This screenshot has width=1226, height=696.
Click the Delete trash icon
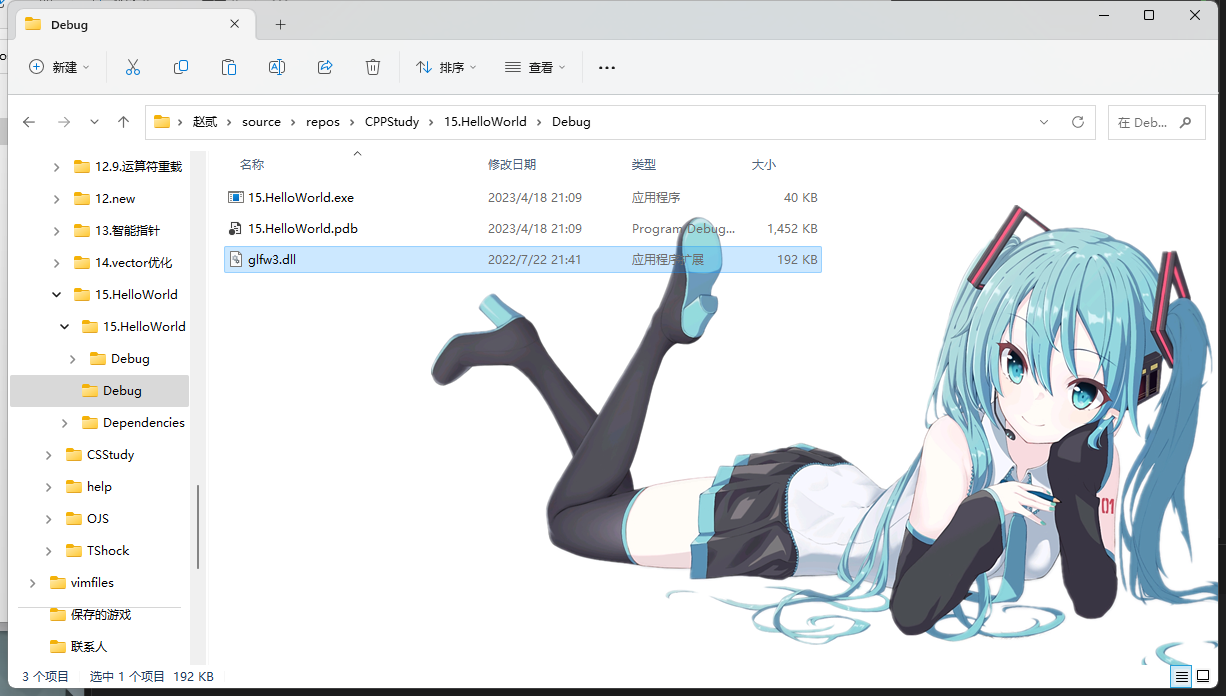point(373,67)
